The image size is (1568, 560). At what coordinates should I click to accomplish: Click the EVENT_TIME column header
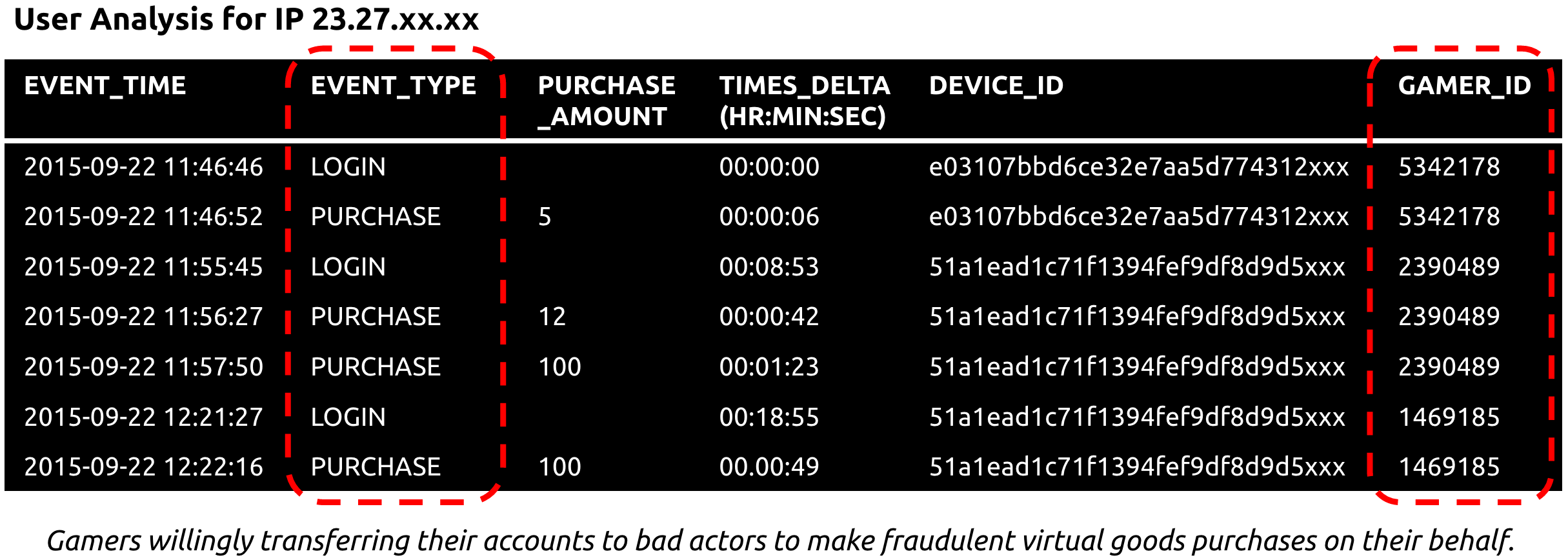[105, 86]
